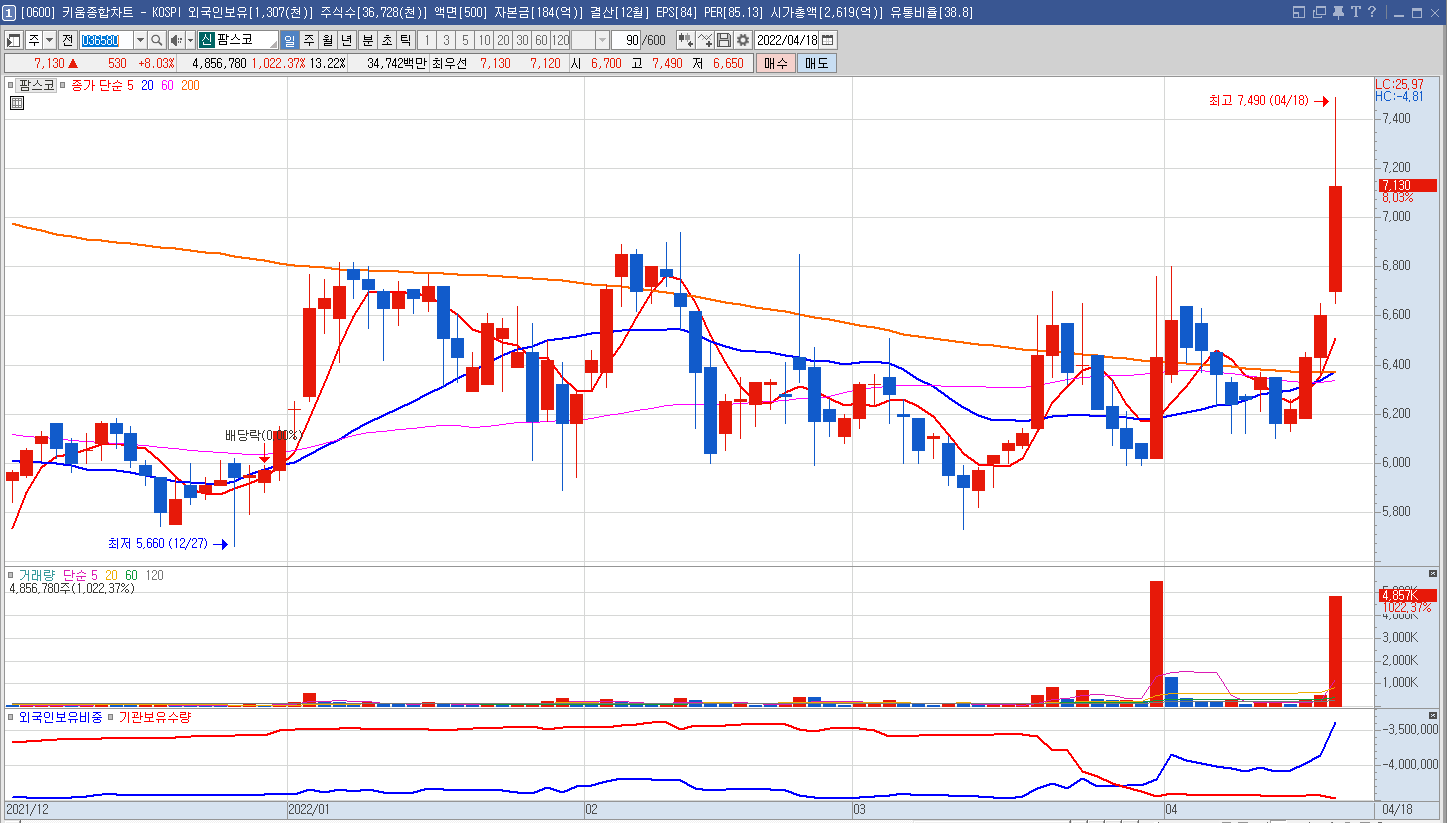The height and width of the screenshot is (823, 1447).
Task: Close the foreign holdings indicator panel
Action: [x=1432, y=716]
